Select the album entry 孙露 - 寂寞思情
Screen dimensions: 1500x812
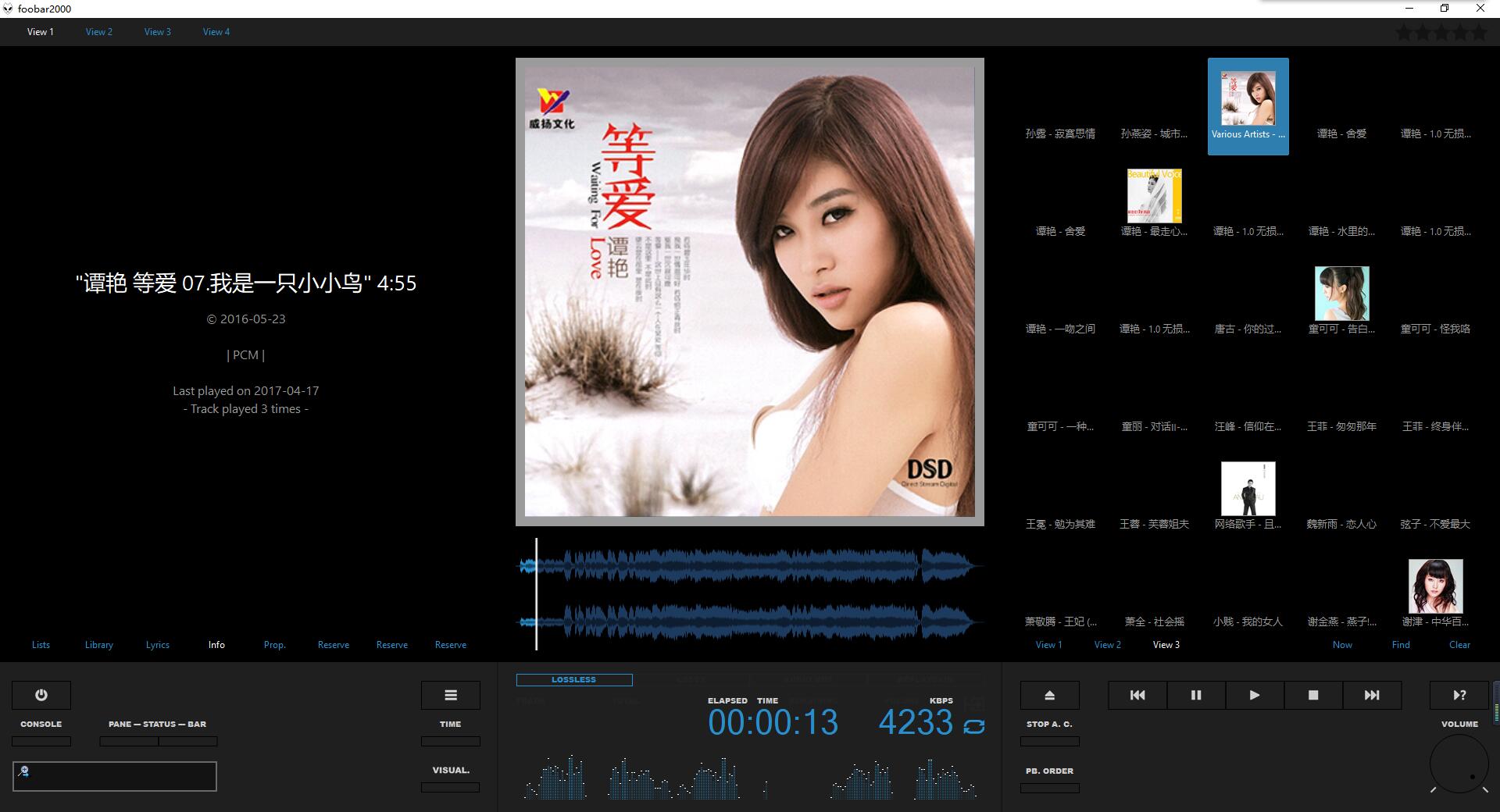(1061, 134)
